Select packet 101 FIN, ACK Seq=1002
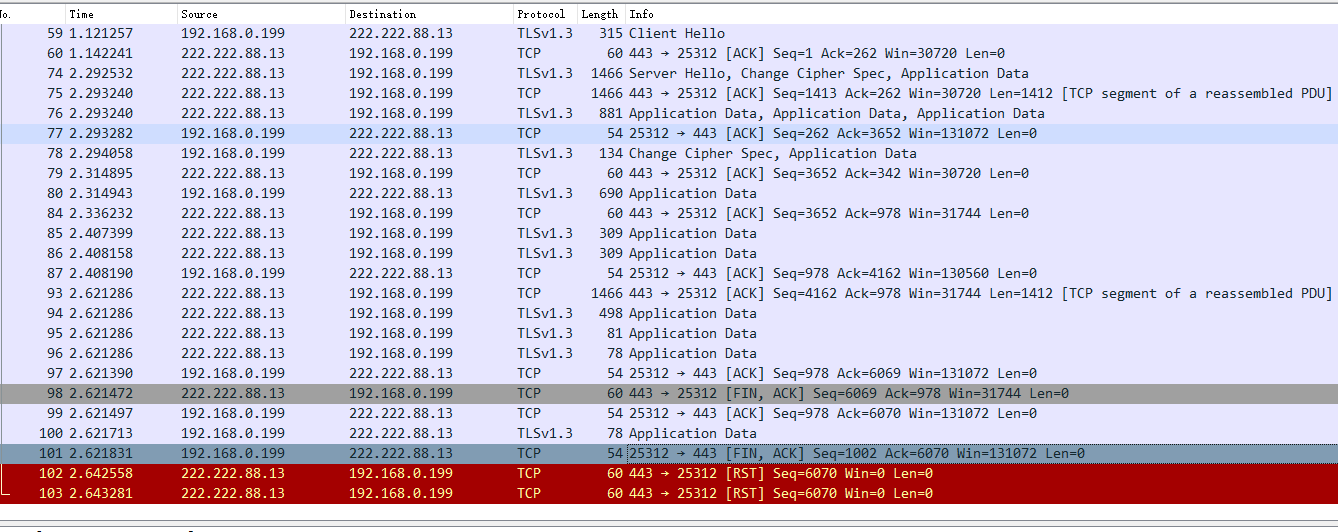1338x532 pixels. click(x=669, y=454)
